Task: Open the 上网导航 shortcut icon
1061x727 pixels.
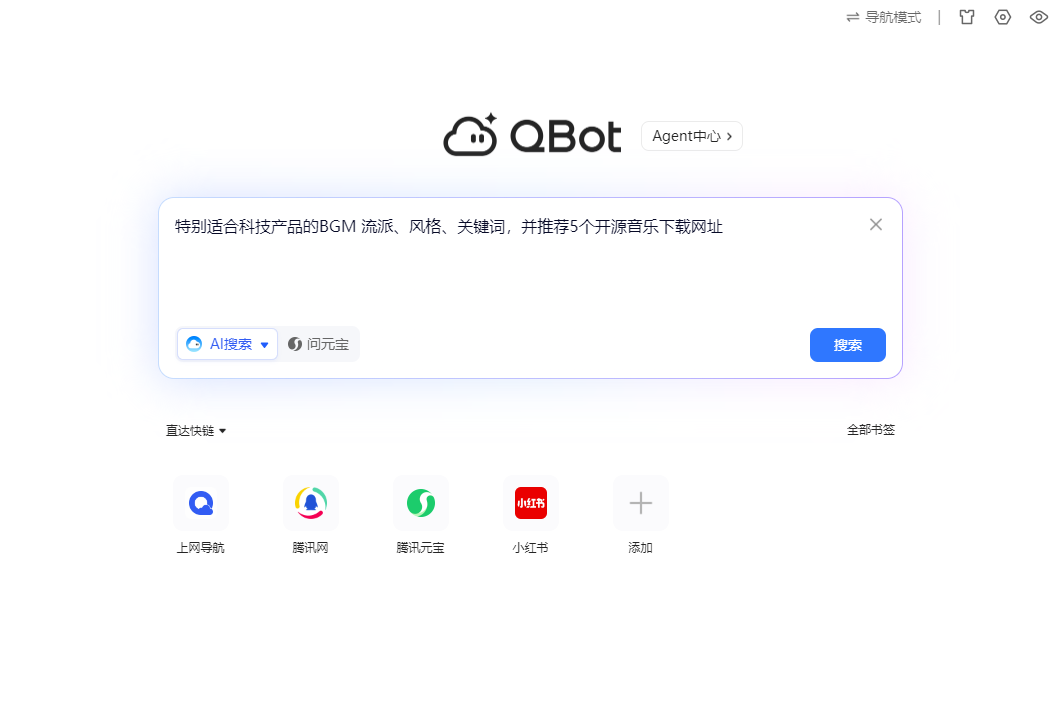Action: 201,503
